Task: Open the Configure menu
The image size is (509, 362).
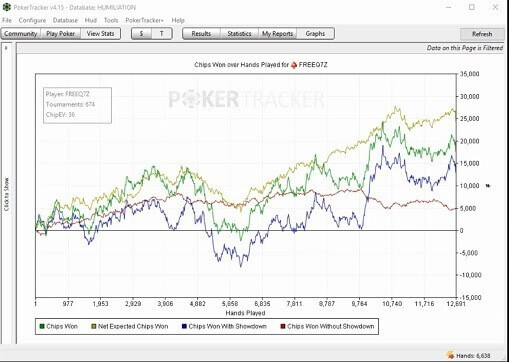Action: pos(32,20)
